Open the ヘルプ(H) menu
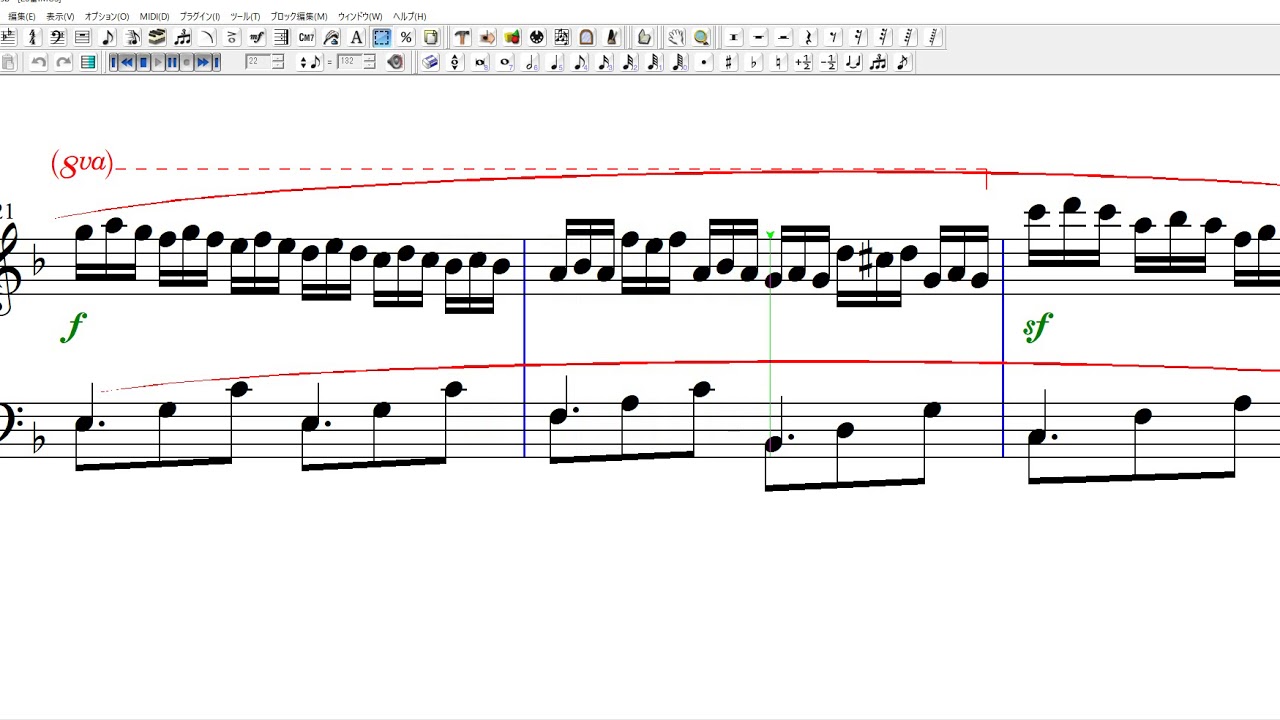The width and height of the screenshot is (1280, 720). tap(409, 17)
